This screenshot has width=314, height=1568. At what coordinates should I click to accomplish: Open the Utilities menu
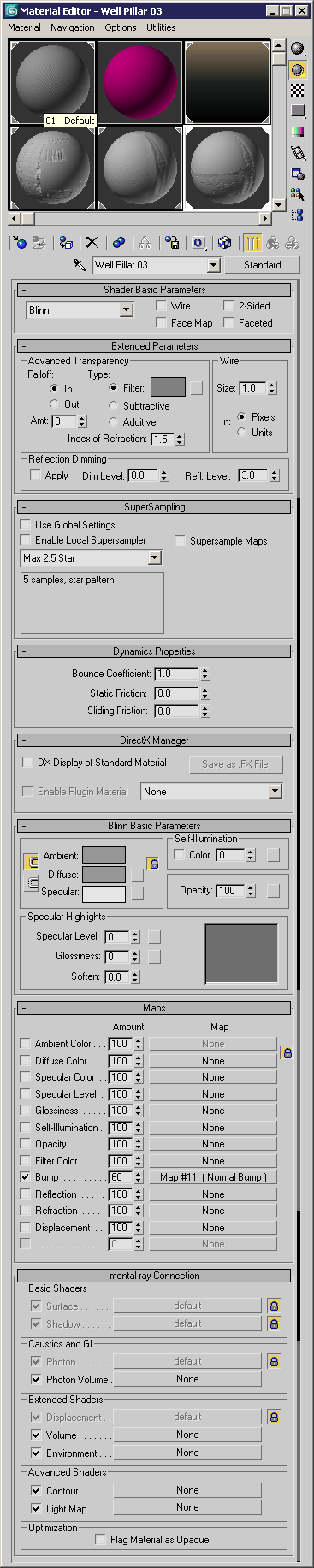pos(161,27)
